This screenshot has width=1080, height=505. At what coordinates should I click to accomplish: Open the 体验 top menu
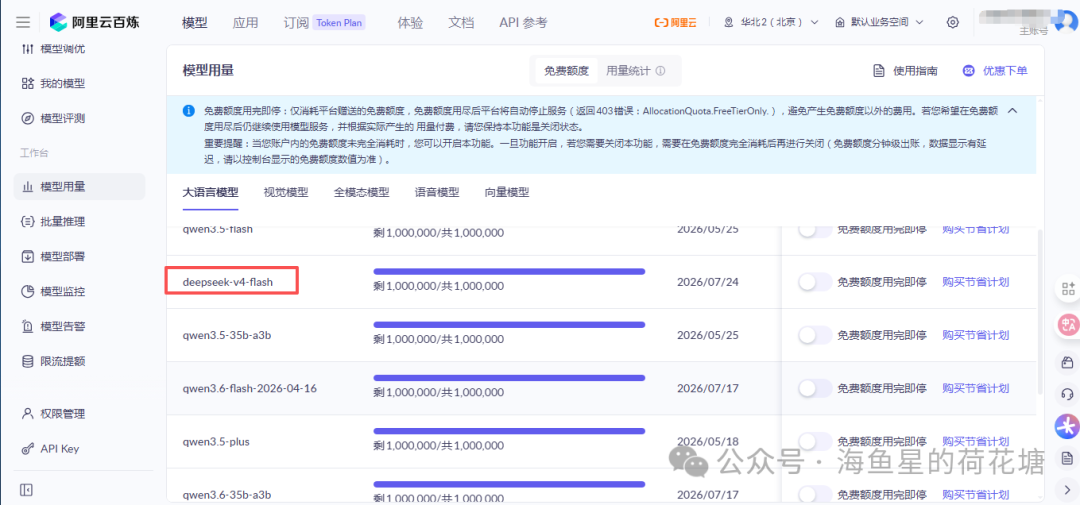point(410,22)
